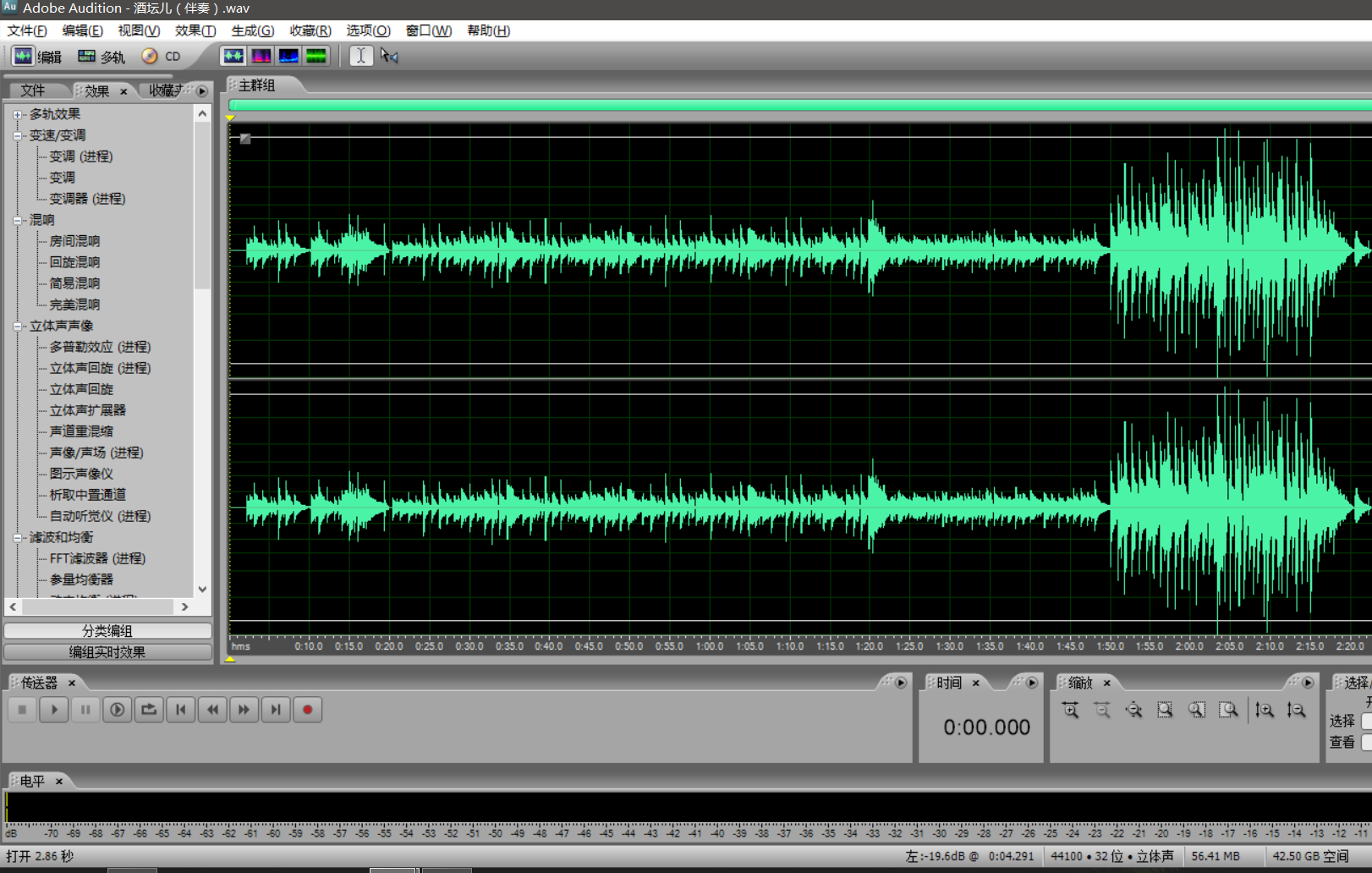The height and width of the screenshot is (873, 1372).
Task: Start recording with the red record button
Action: point(308,710)
